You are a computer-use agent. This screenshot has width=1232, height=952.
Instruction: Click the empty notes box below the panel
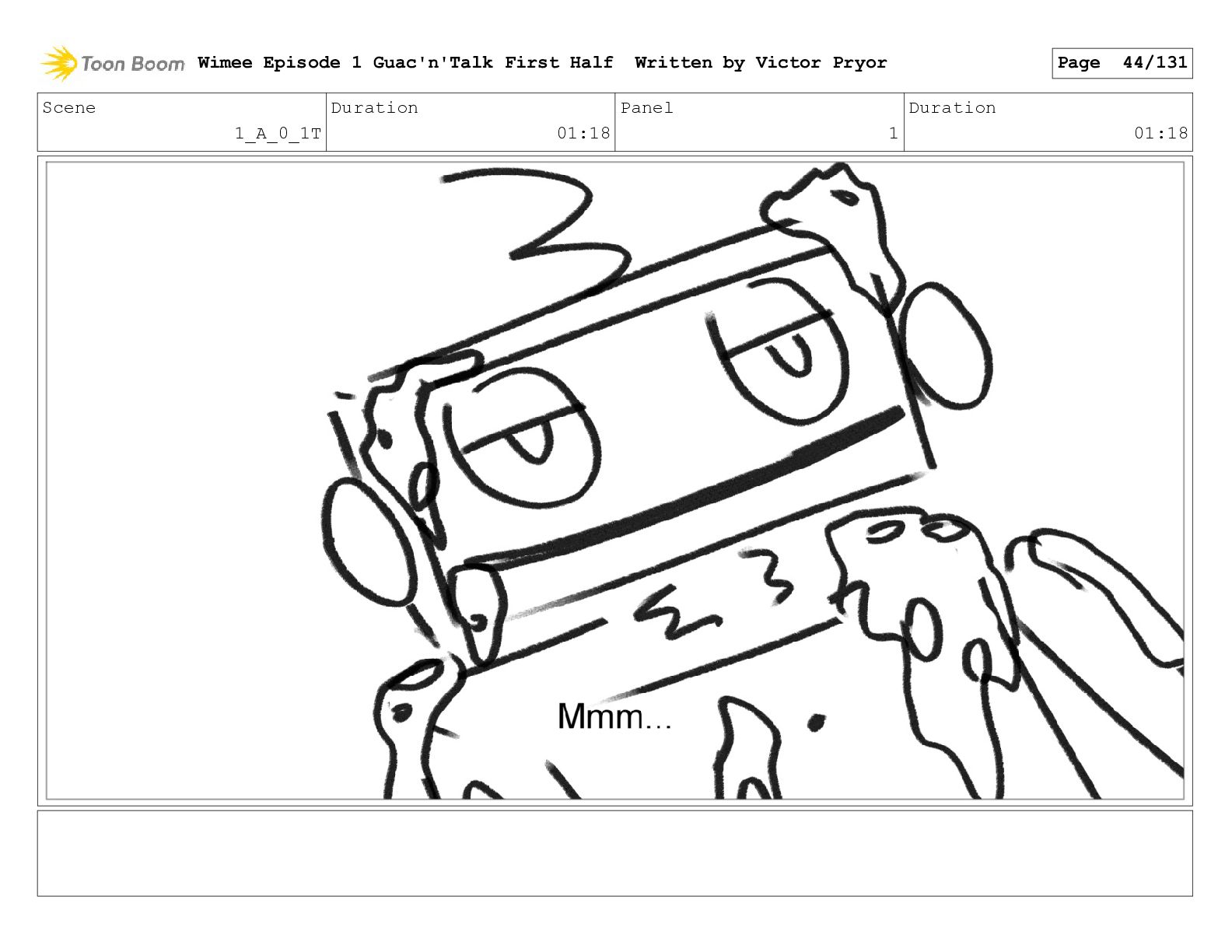point(614,853)
